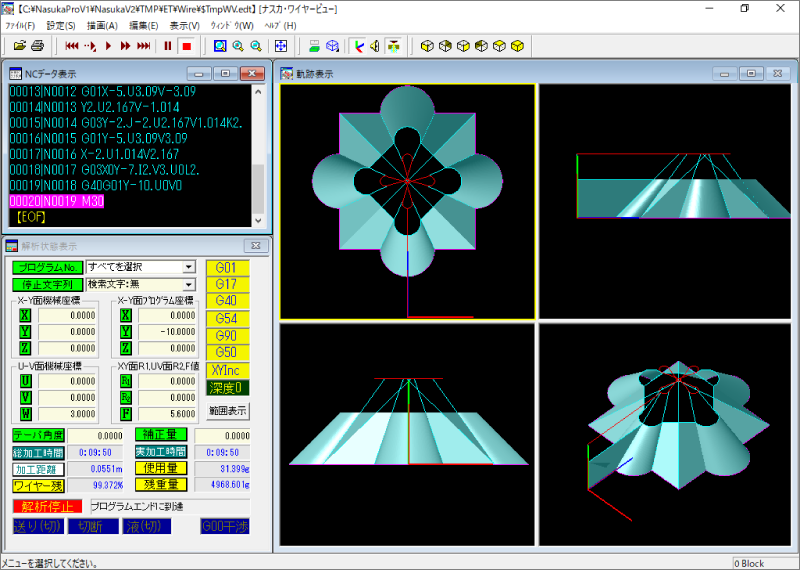The width and height of the screenshot is (800, 570).
Task: Click the isometric 3D view pane
Action: point(665,434)
